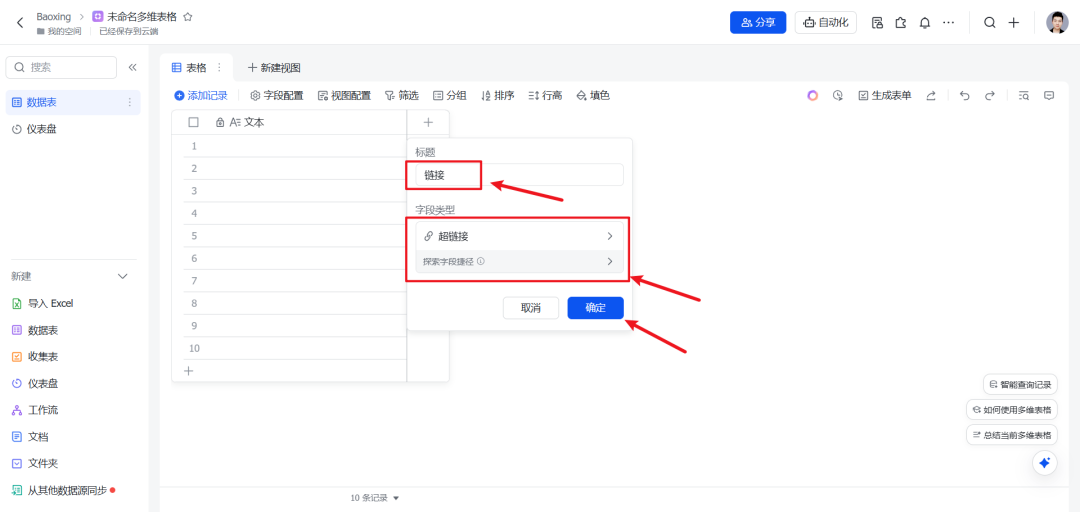This screenshot has width=1080, height=512.
Task: Toggle the select-all checkbox in the header row
Action: (x=194, y=122)
